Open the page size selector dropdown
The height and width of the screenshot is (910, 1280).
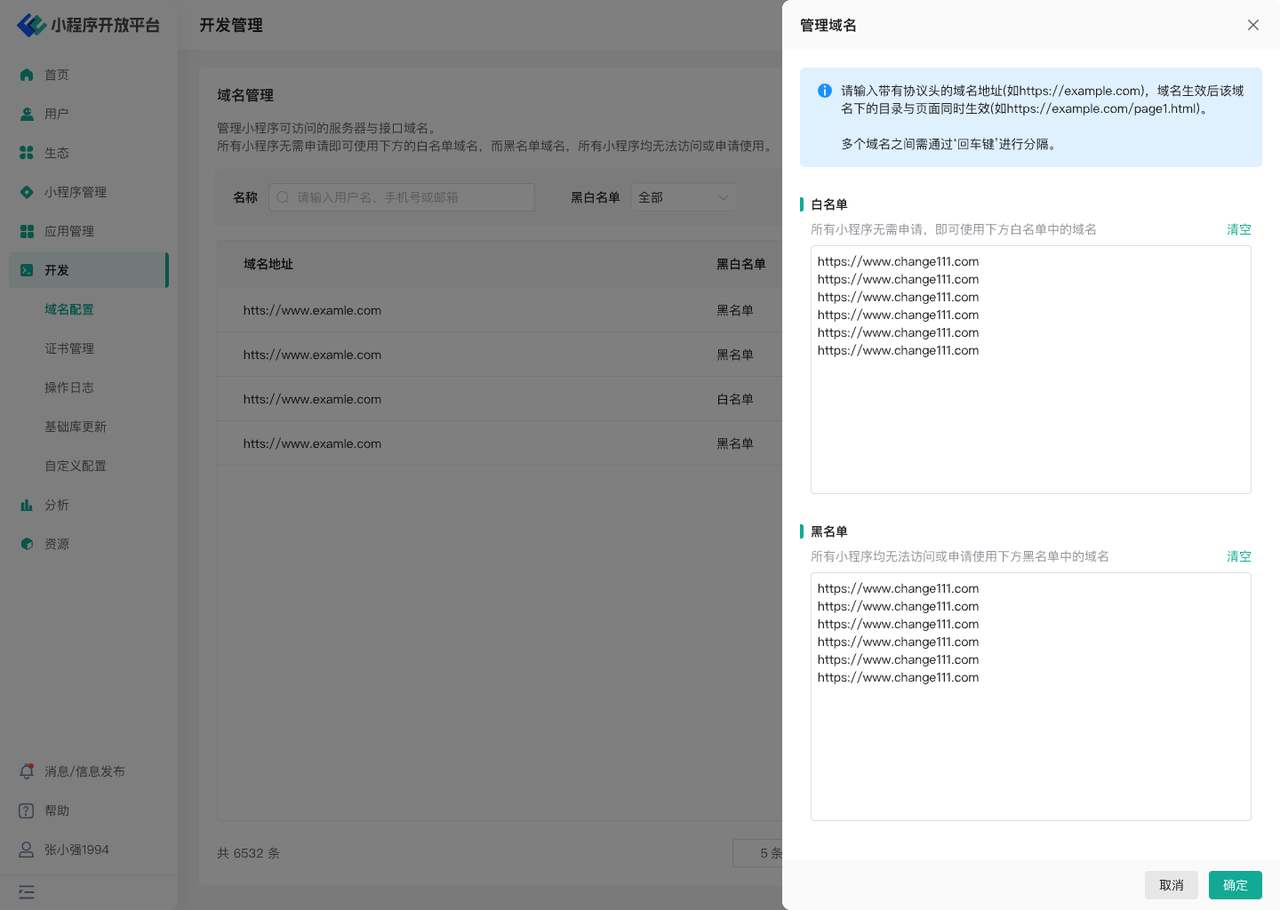click(758, 853)
